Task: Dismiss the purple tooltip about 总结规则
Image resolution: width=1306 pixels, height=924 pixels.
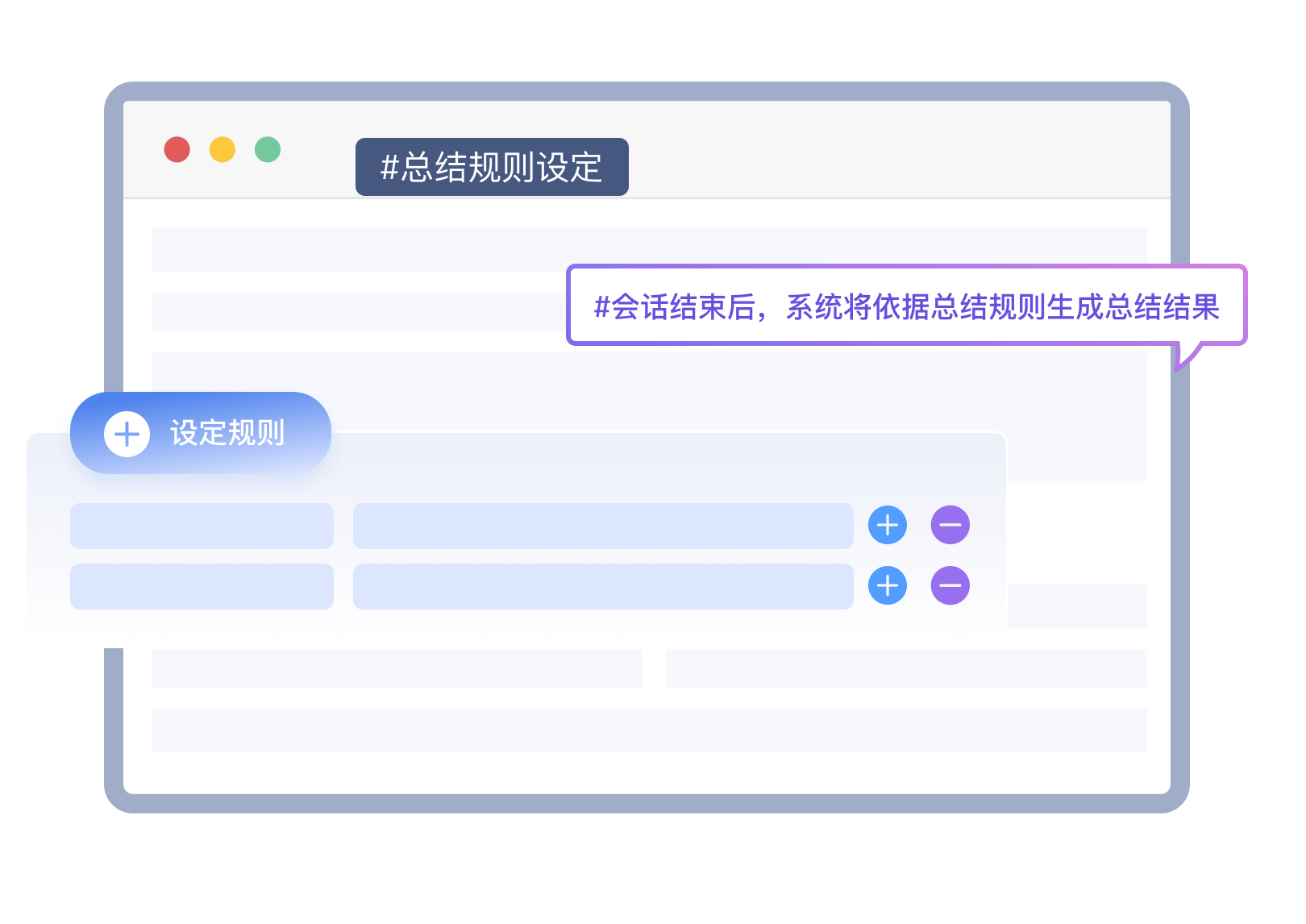Action: (x=909, y=306)
